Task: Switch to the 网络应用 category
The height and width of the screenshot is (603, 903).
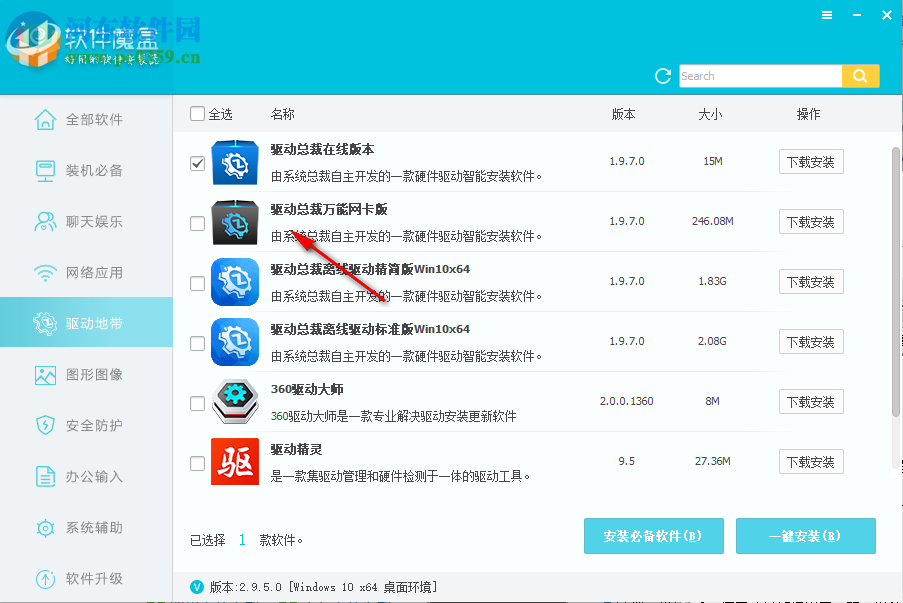Action: (x=86, y=272)
